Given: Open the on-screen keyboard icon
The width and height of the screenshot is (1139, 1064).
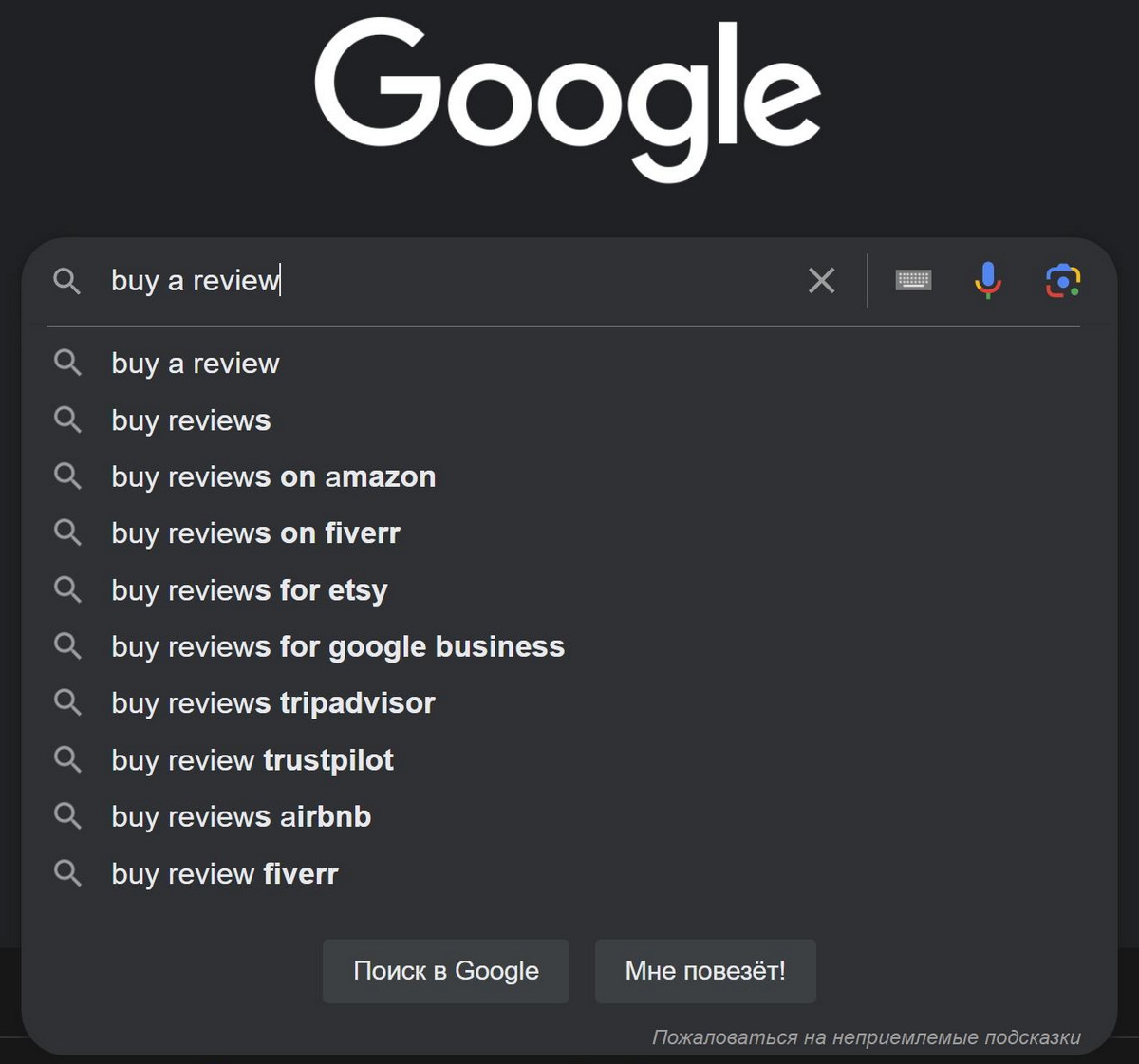Looking at the screenshot, I should [x=913, y=280].
